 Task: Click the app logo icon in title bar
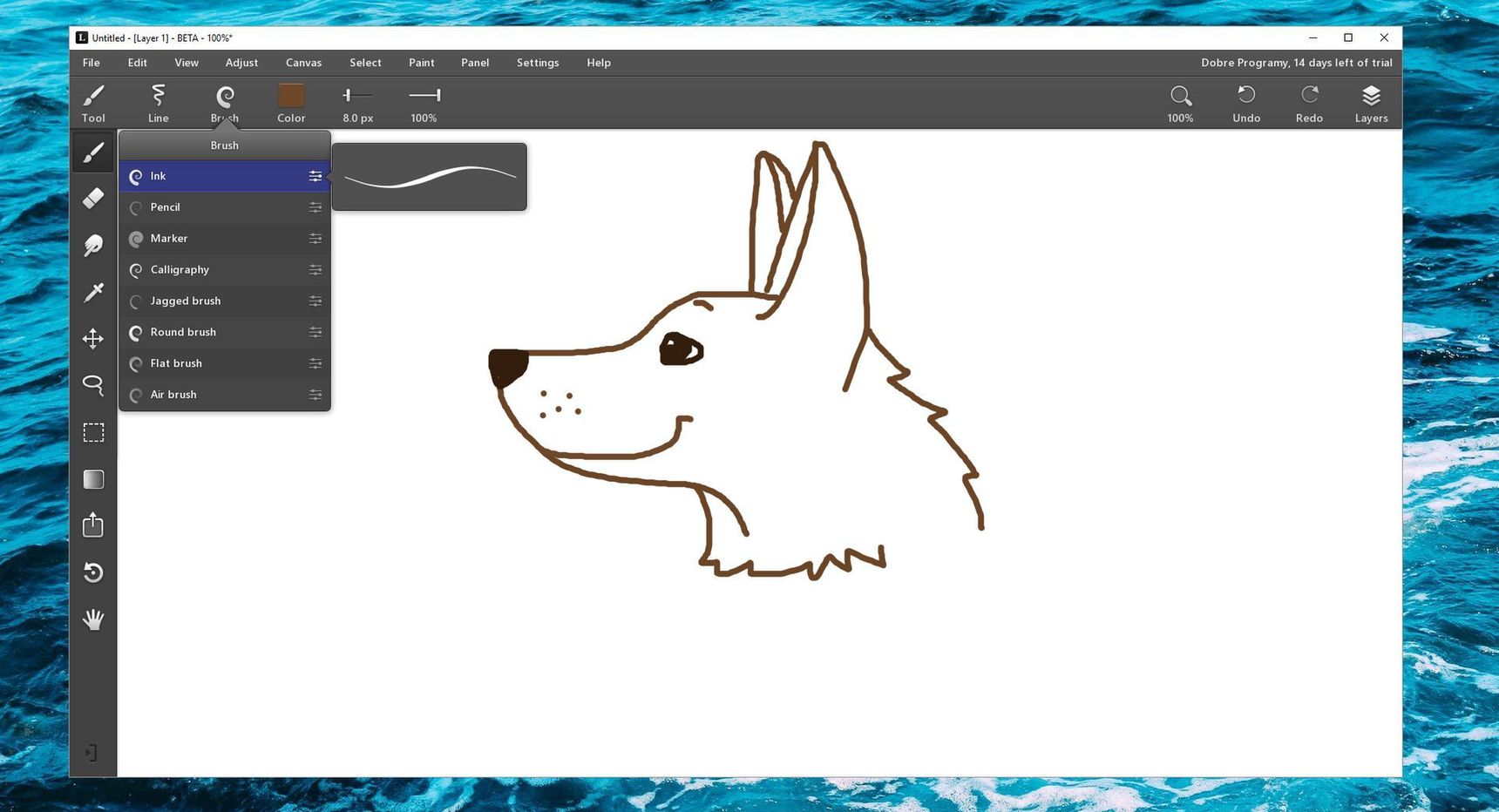82,37
